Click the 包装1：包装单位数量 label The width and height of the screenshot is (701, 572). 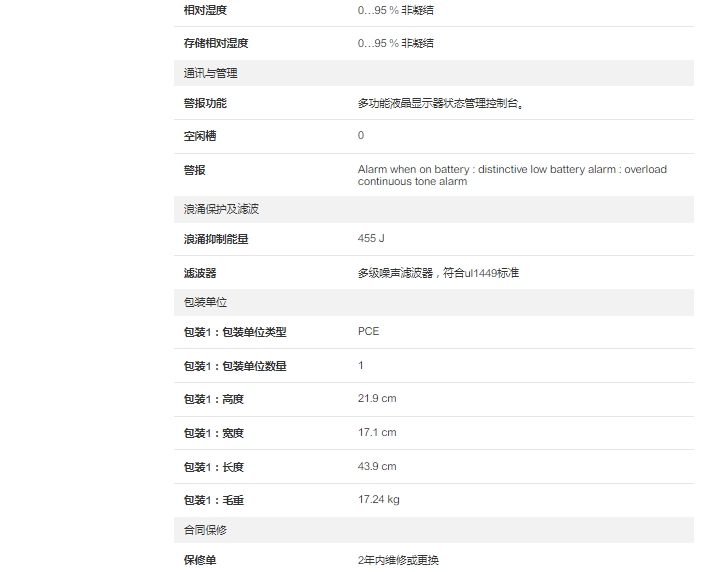pos(235,366)
